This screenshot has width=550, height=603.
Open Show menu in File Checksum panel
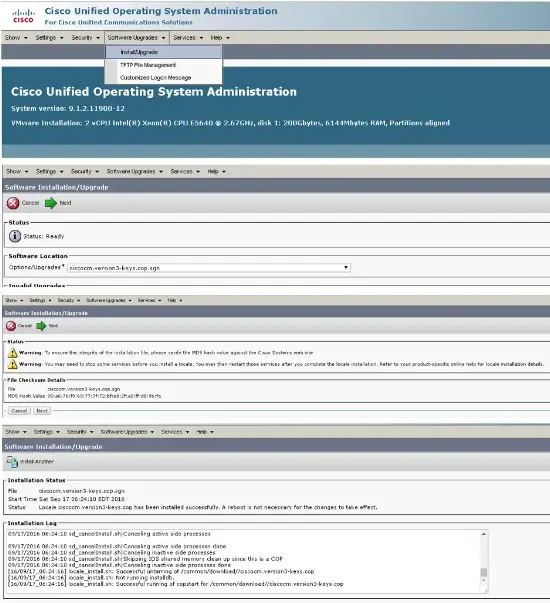click(x=14, y=300)
